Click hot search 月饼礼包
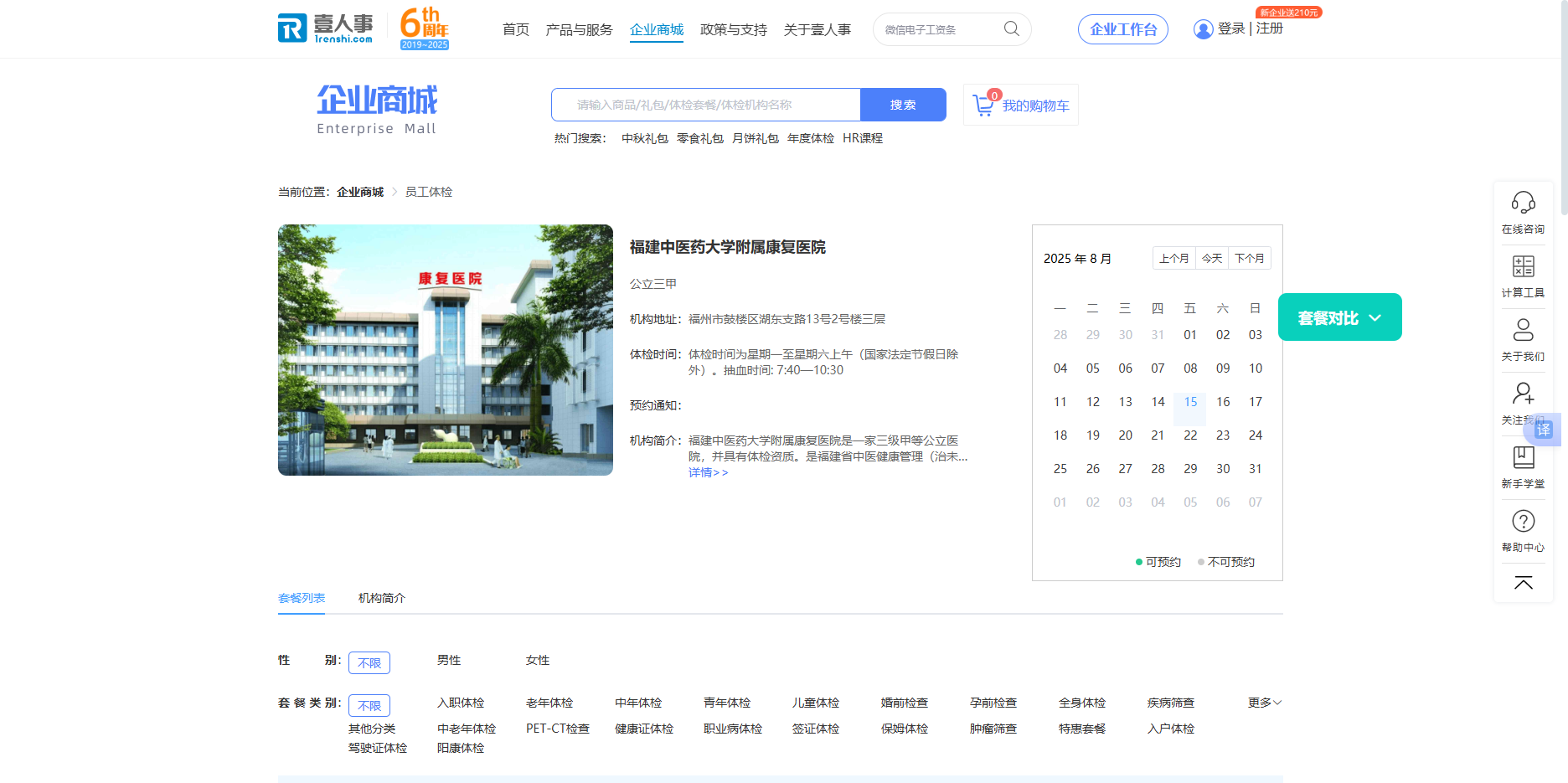 (756, 138)
